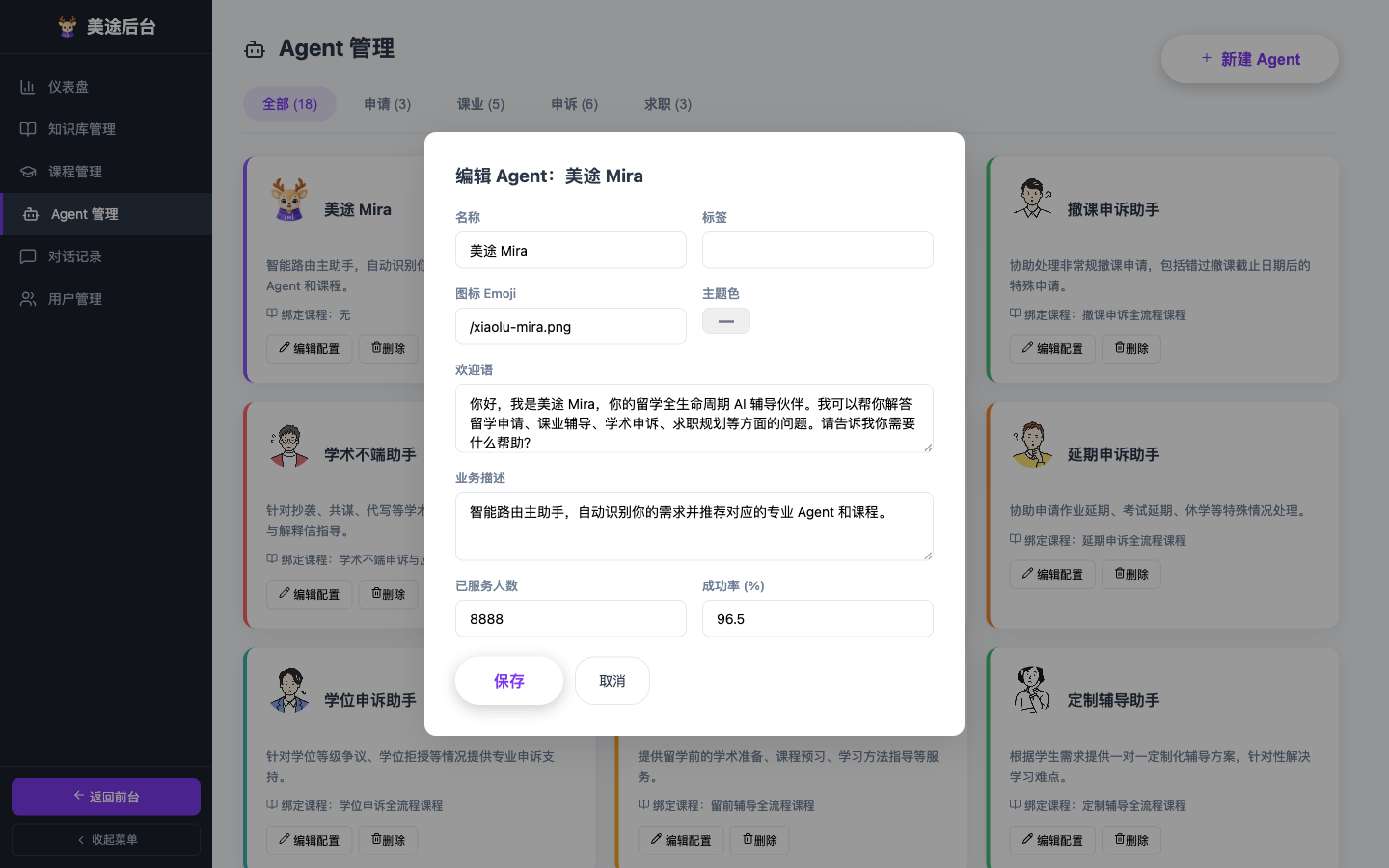Delete the 学术不端助手 card

click(x=389, y=594)
